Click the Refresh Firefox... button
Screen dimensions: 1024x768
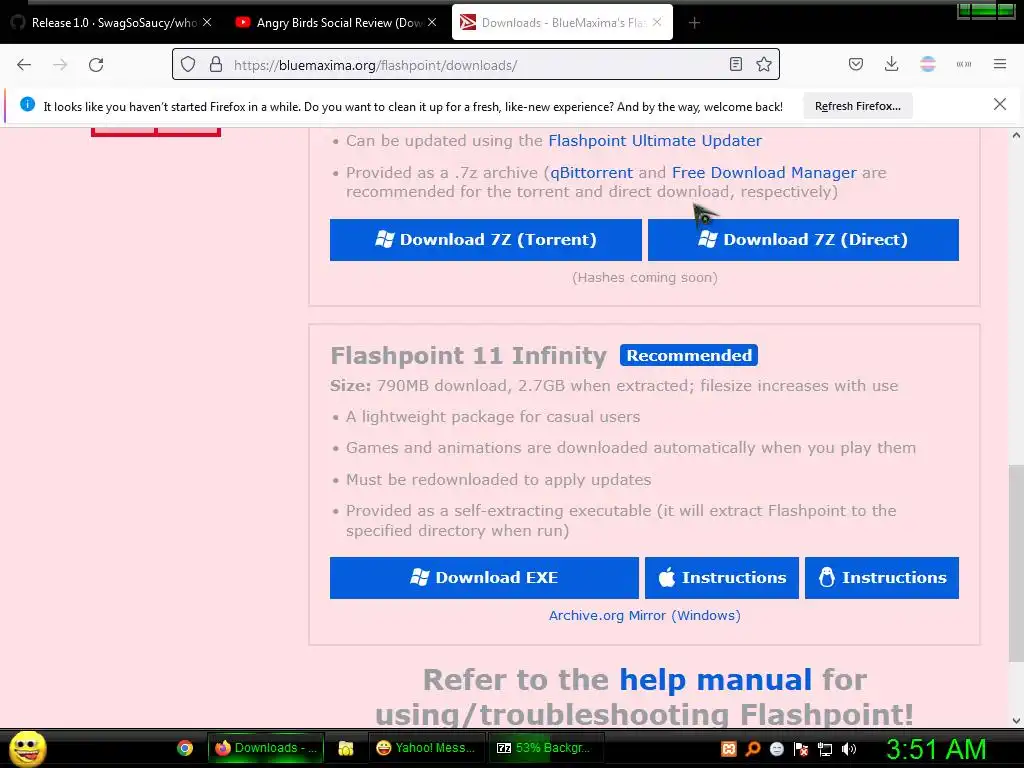pyautogui.click(x=857, y=106)
